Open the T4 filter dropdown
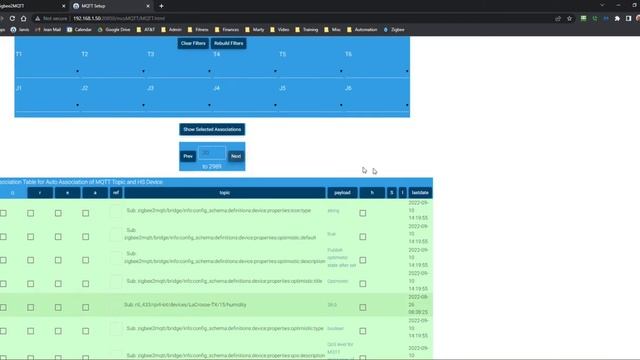This screenshot has width=640, height=360. (x=246, y=71)
